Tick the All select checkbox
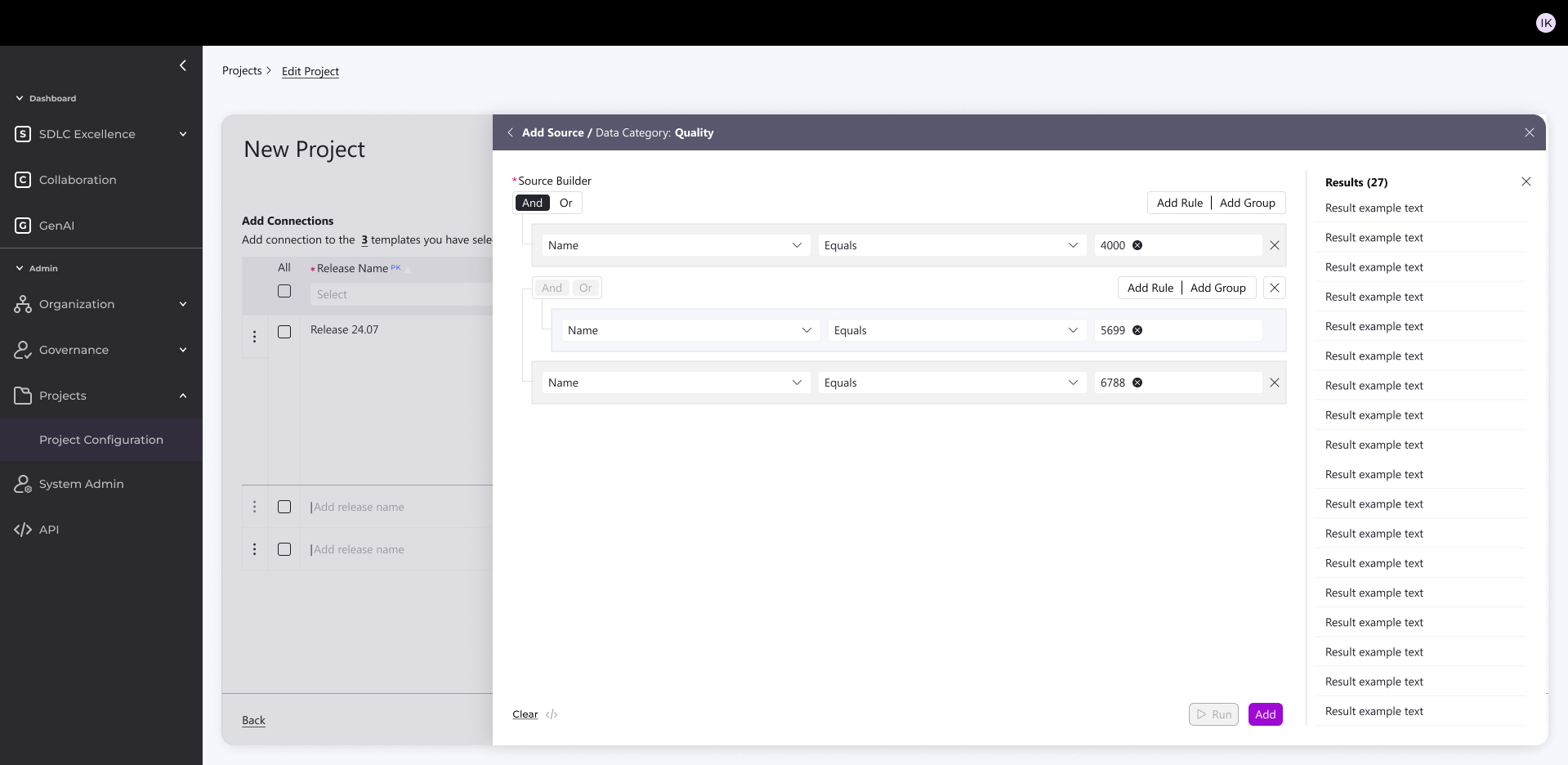The width and height of the screenshot is (1568, 765). 284,291
